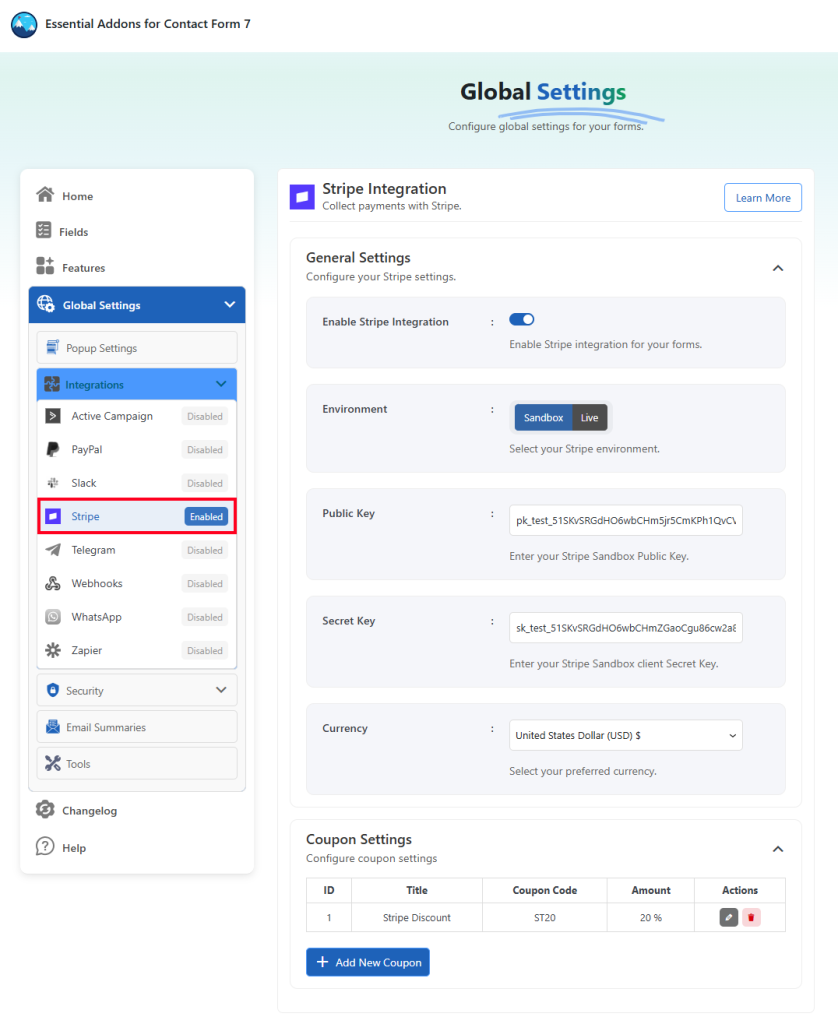Click the Slack logo icon

(52, 483)
